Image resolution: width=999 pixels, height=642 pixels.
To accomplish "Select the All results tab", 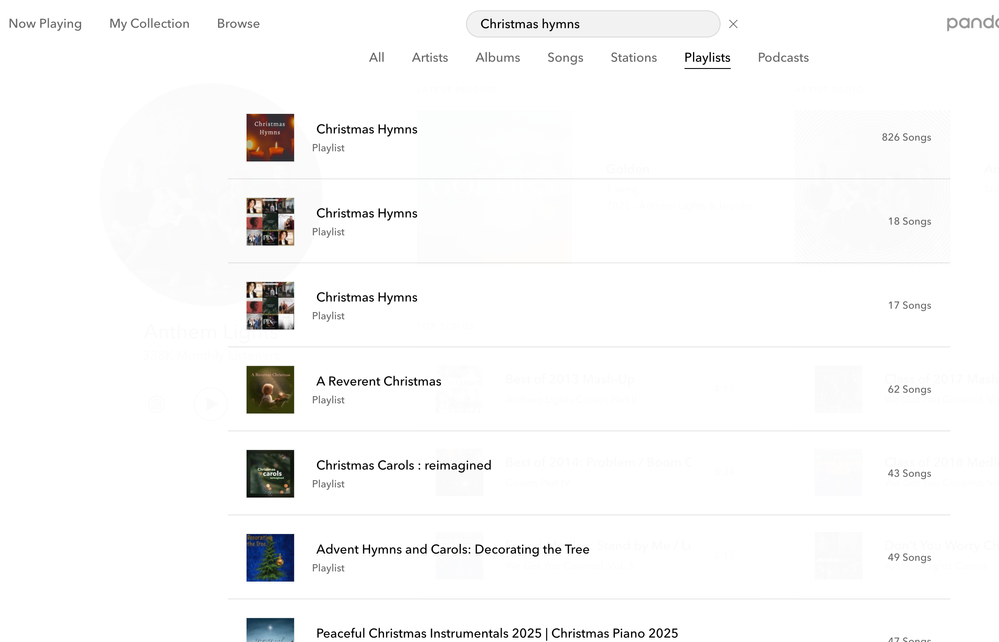I will point(376,57).
